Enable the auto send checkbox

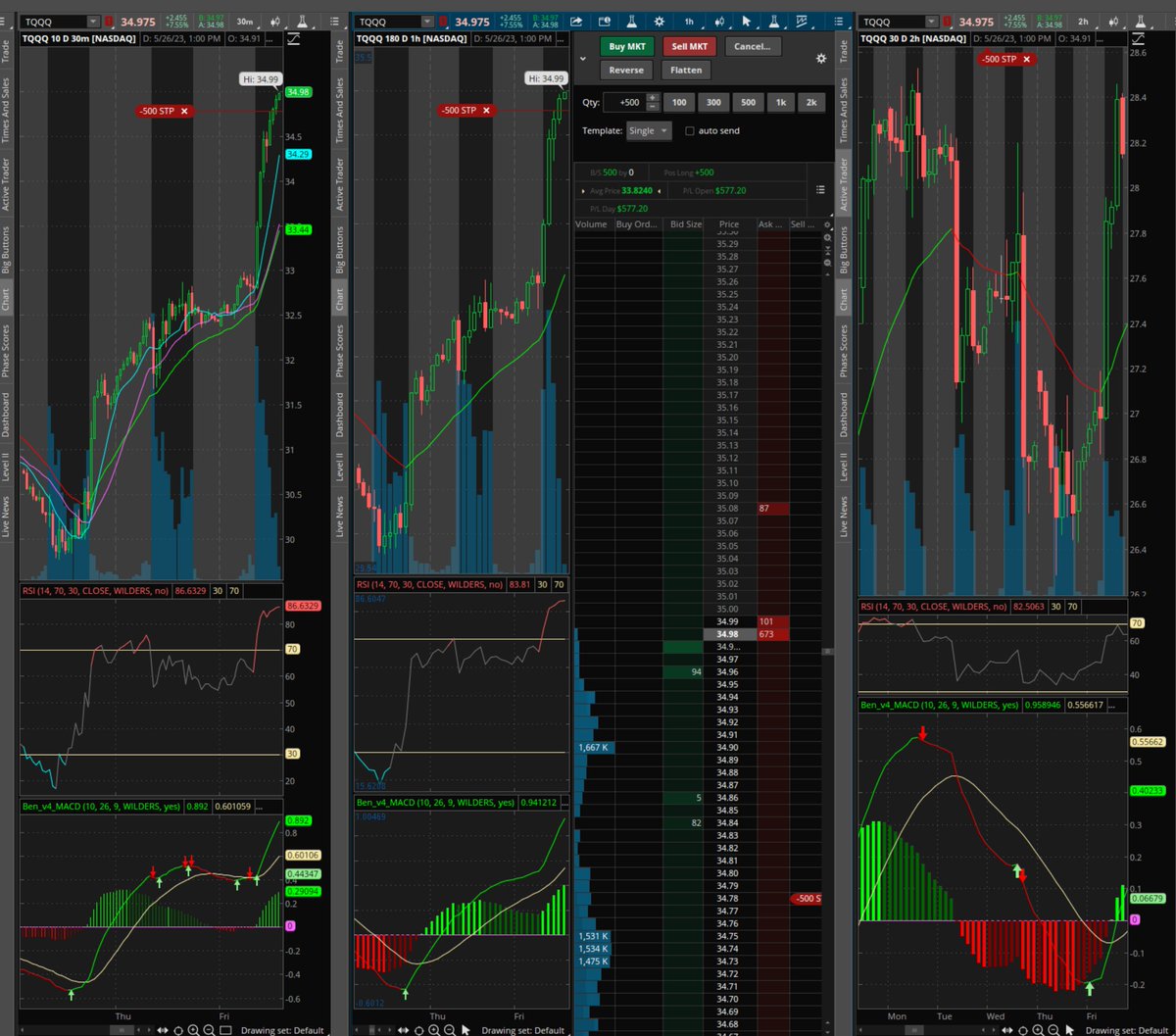(690, 130)
